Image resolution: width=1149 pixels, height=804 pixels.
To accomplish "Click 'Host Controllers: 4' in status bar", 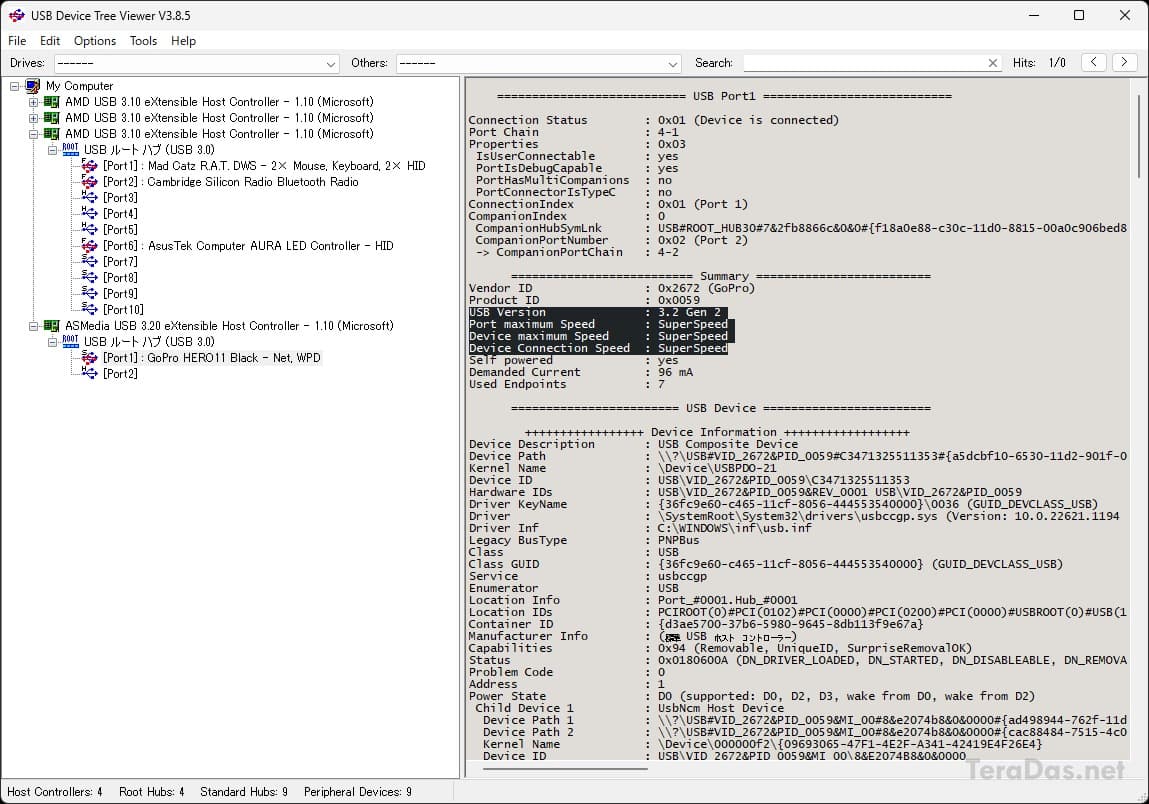I will pyautogui.click(x=54, y=792).
